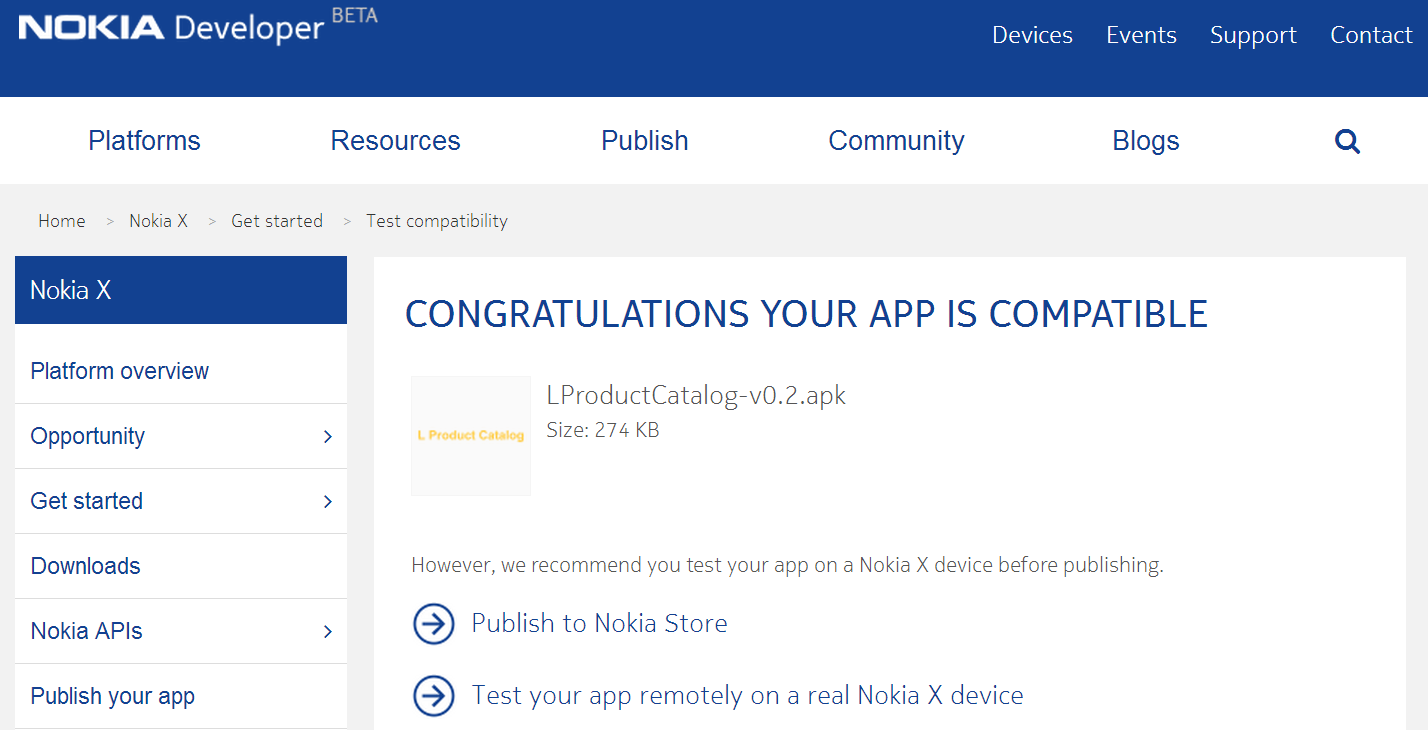The image size is (1428, 730).
Task: Click the Contact link
Action: point(1370,35)
